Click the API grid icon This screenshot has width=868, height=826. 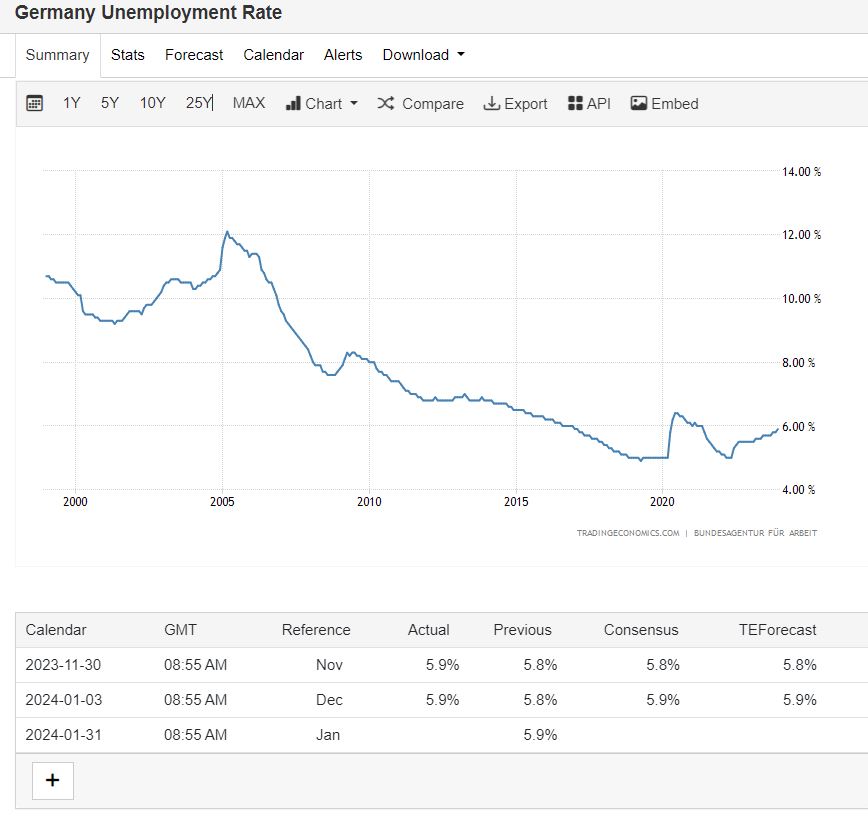pyautogui.click(x=575, y=103)
